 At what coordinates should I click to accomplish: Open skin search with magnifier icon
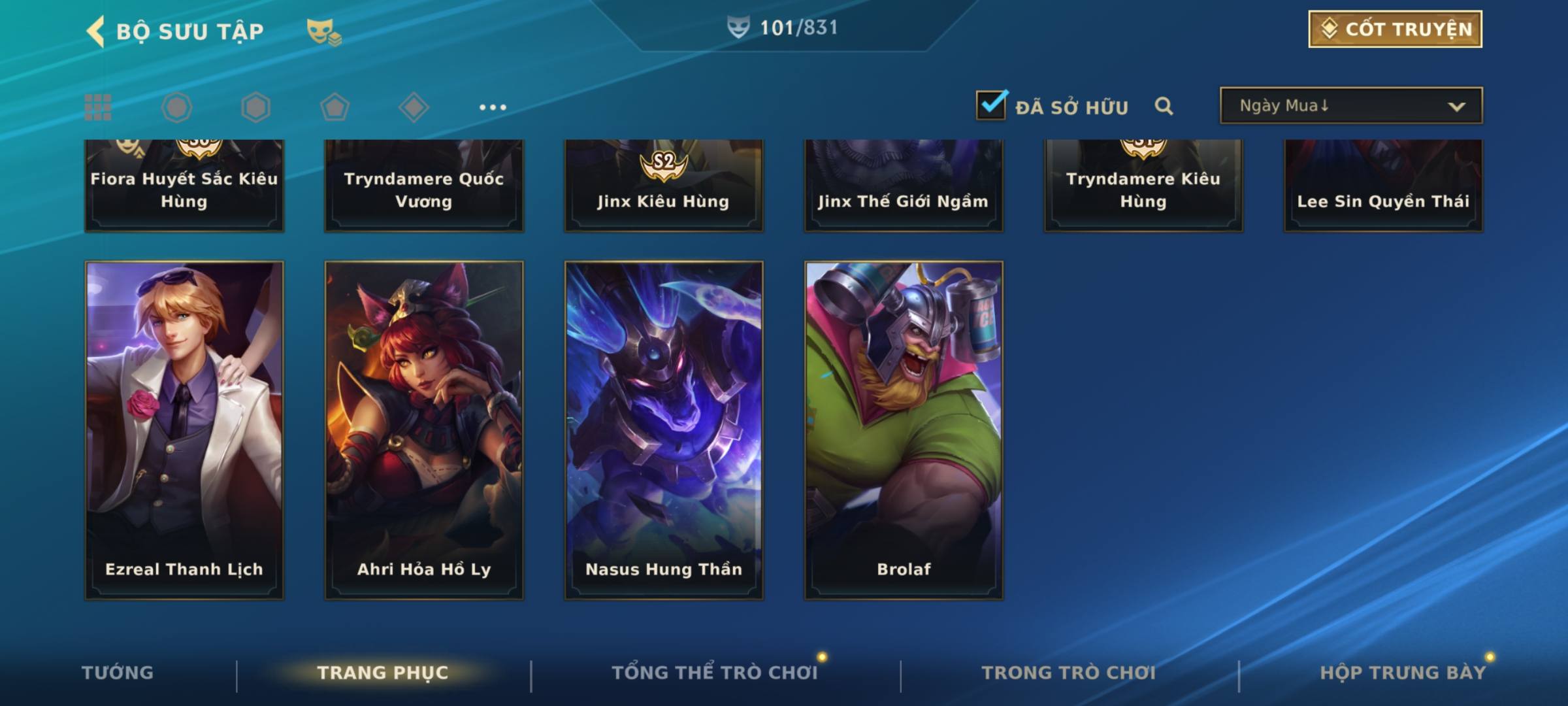(x=1164, y=106)
